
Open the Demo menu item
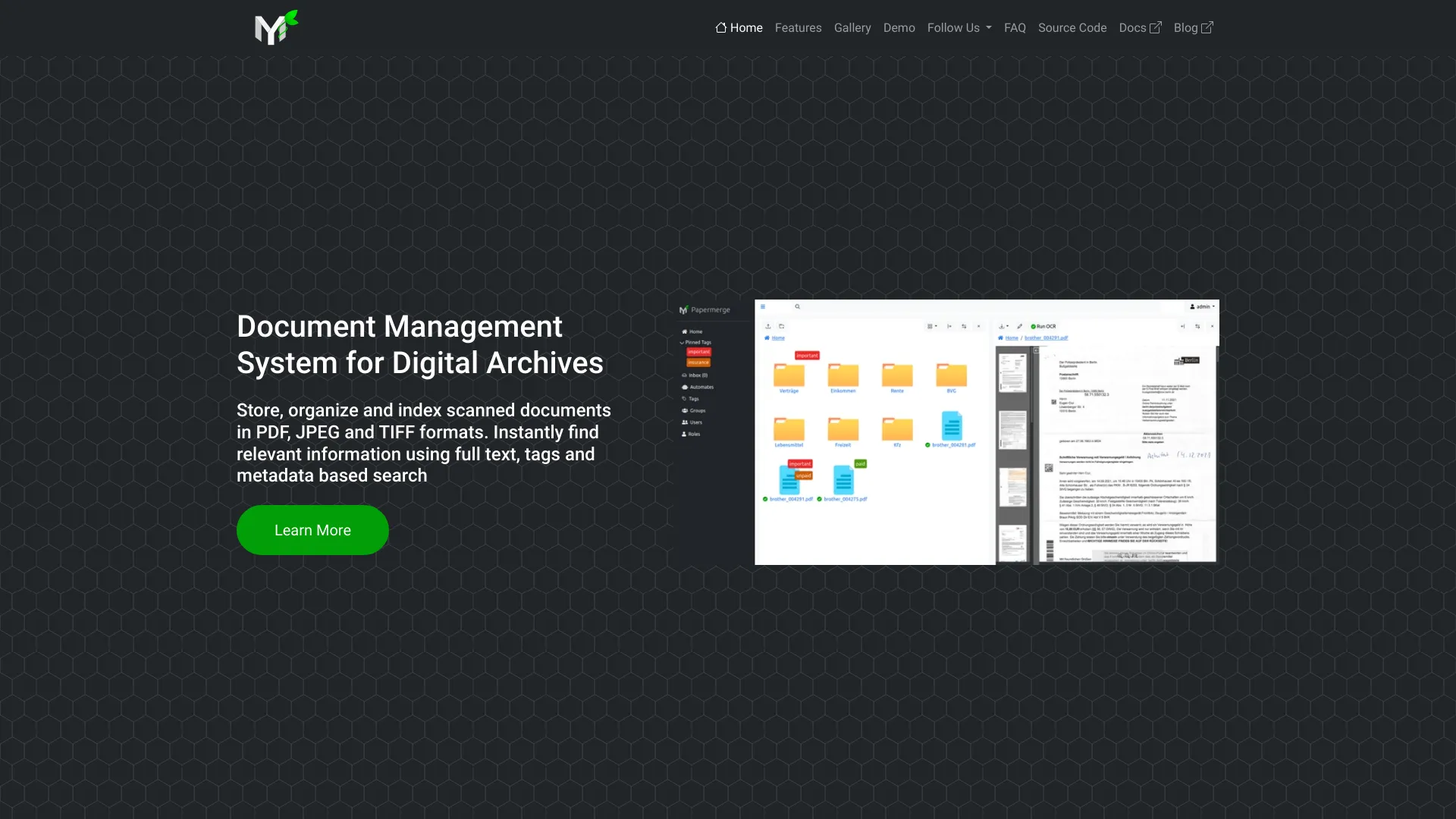click(x=899, y=27)
